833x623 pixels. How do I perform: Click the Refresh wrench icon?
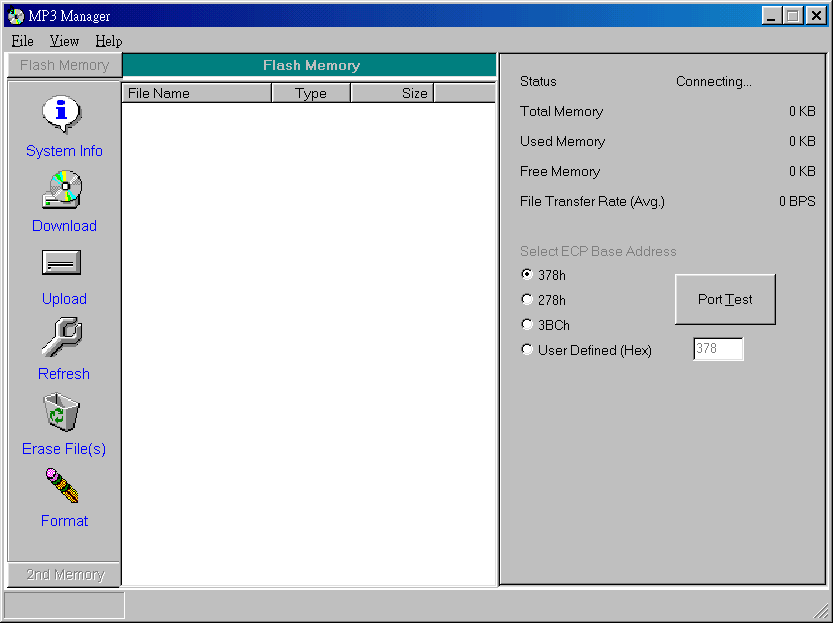click(x=62, y=337)
